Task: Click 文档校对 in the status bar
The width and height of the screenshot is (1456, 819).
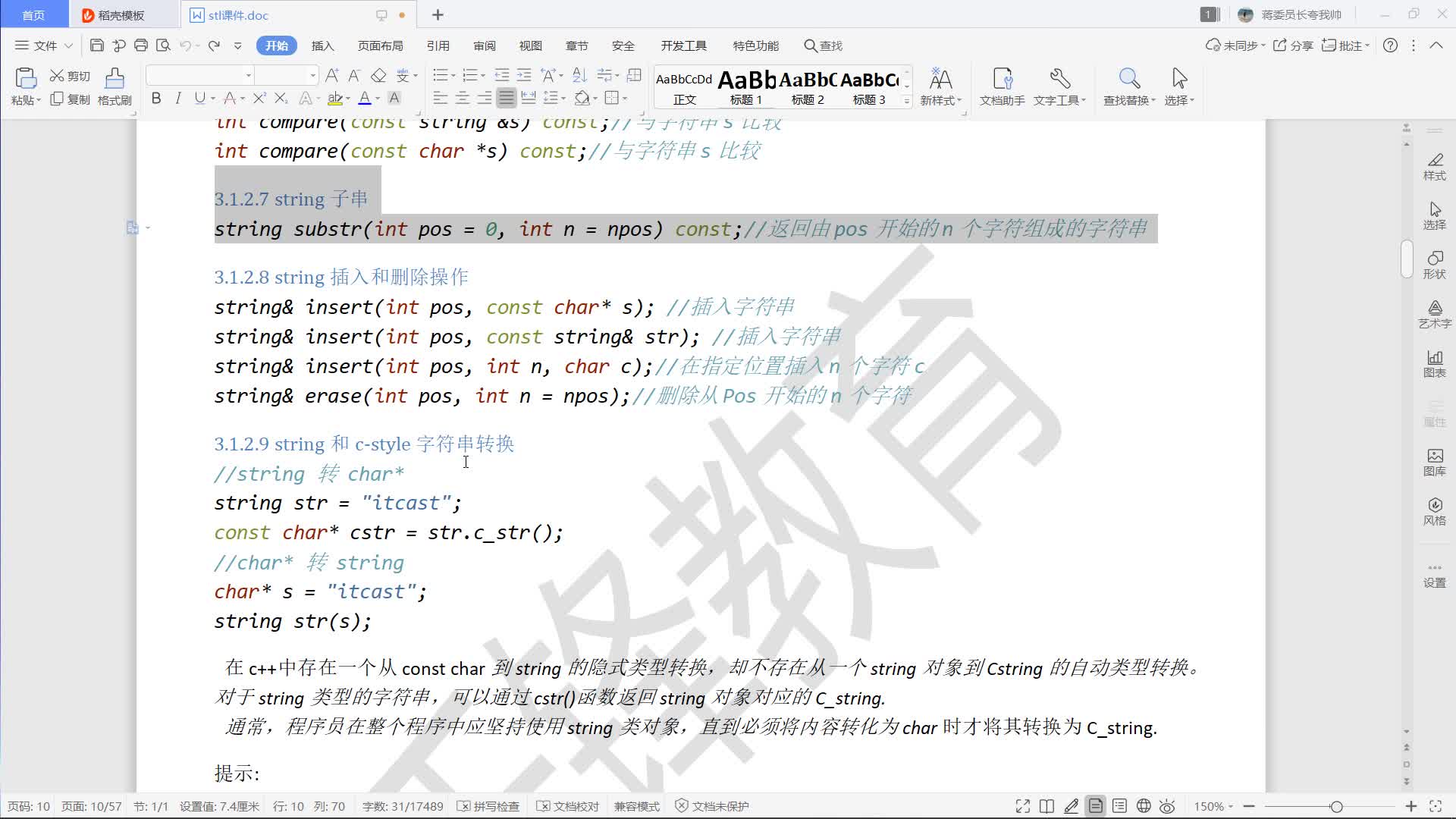Action: pyautogui.click(x=568, y=806)
